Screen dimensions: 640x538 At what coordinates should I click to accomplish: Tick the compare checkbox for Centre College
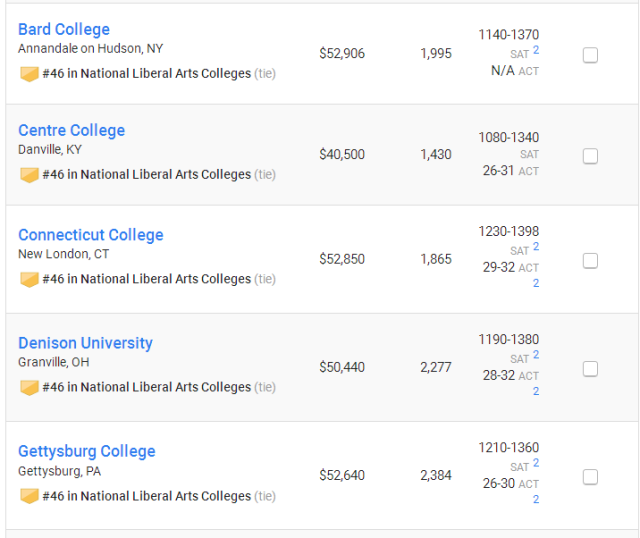590,156
